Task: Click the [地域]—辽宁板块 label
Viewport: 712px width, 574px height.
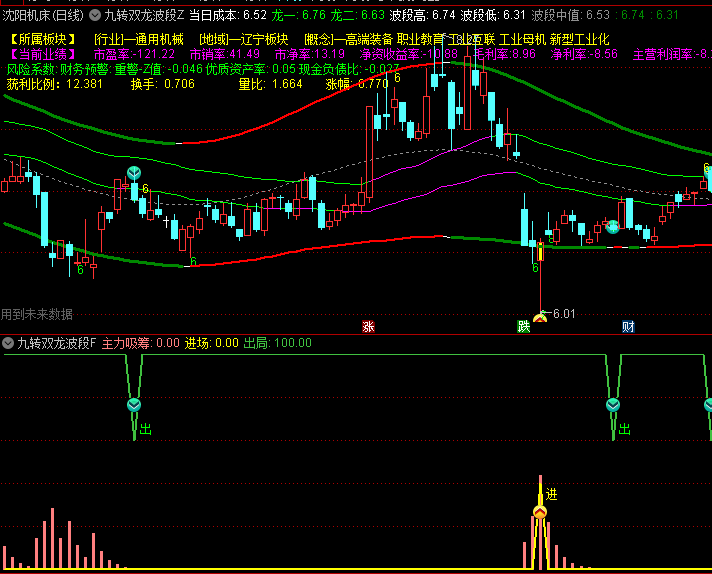Action: (244, 40)
